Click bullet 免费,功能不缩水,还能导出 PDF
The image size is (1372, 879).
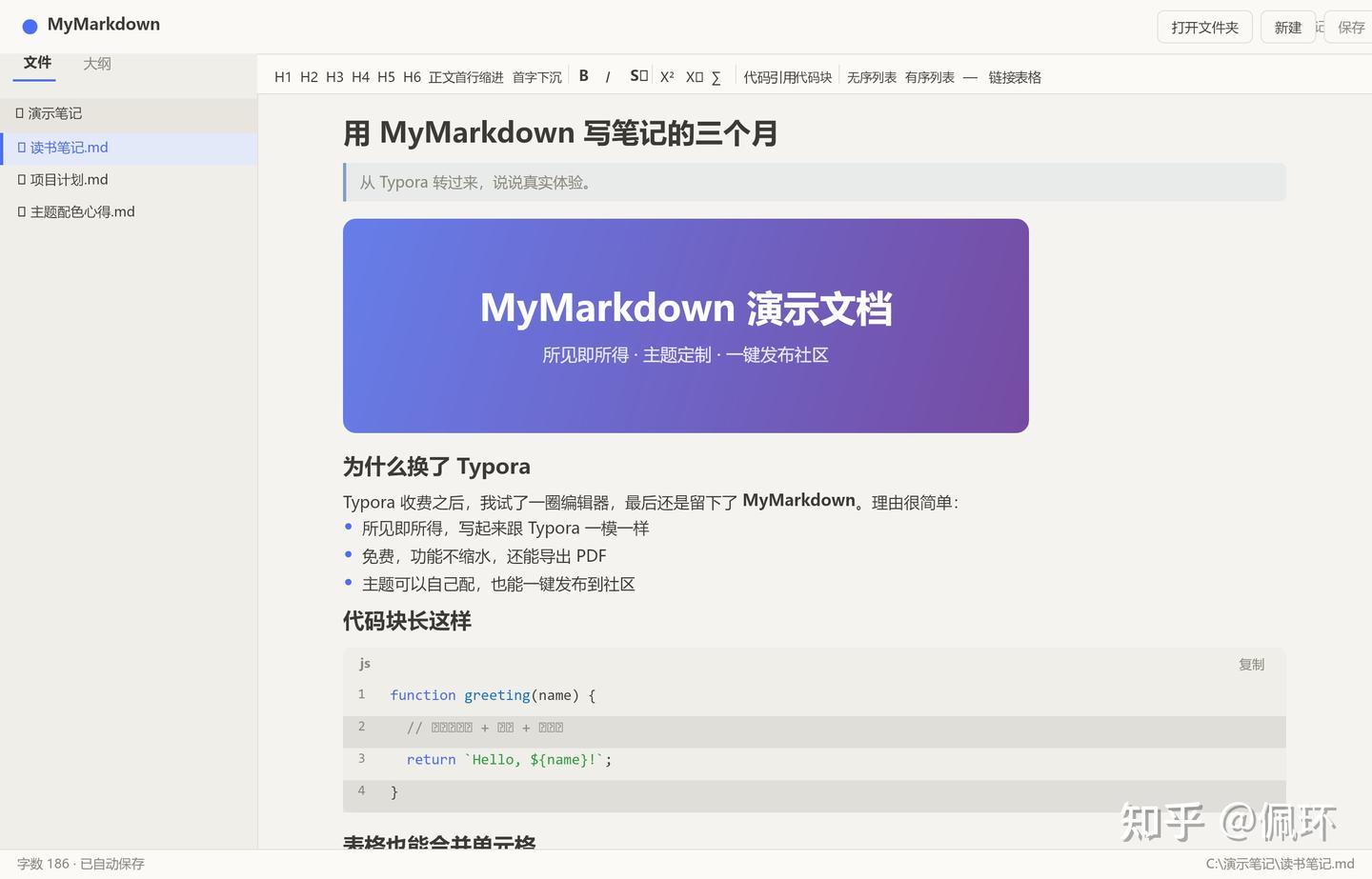pos(484,556)
